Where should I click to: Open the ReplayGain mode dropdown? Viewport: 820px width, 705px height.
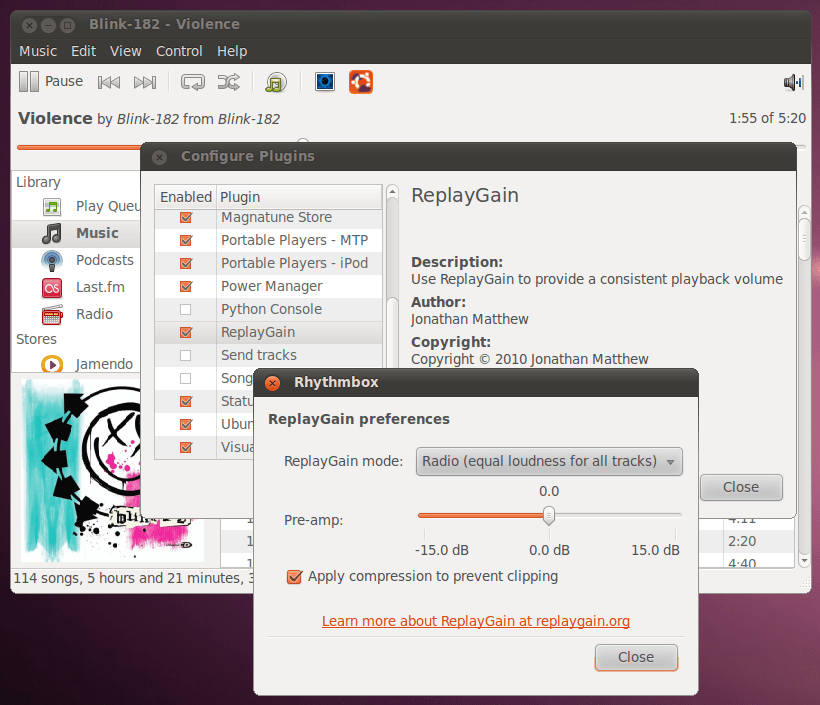pos(549,461)
